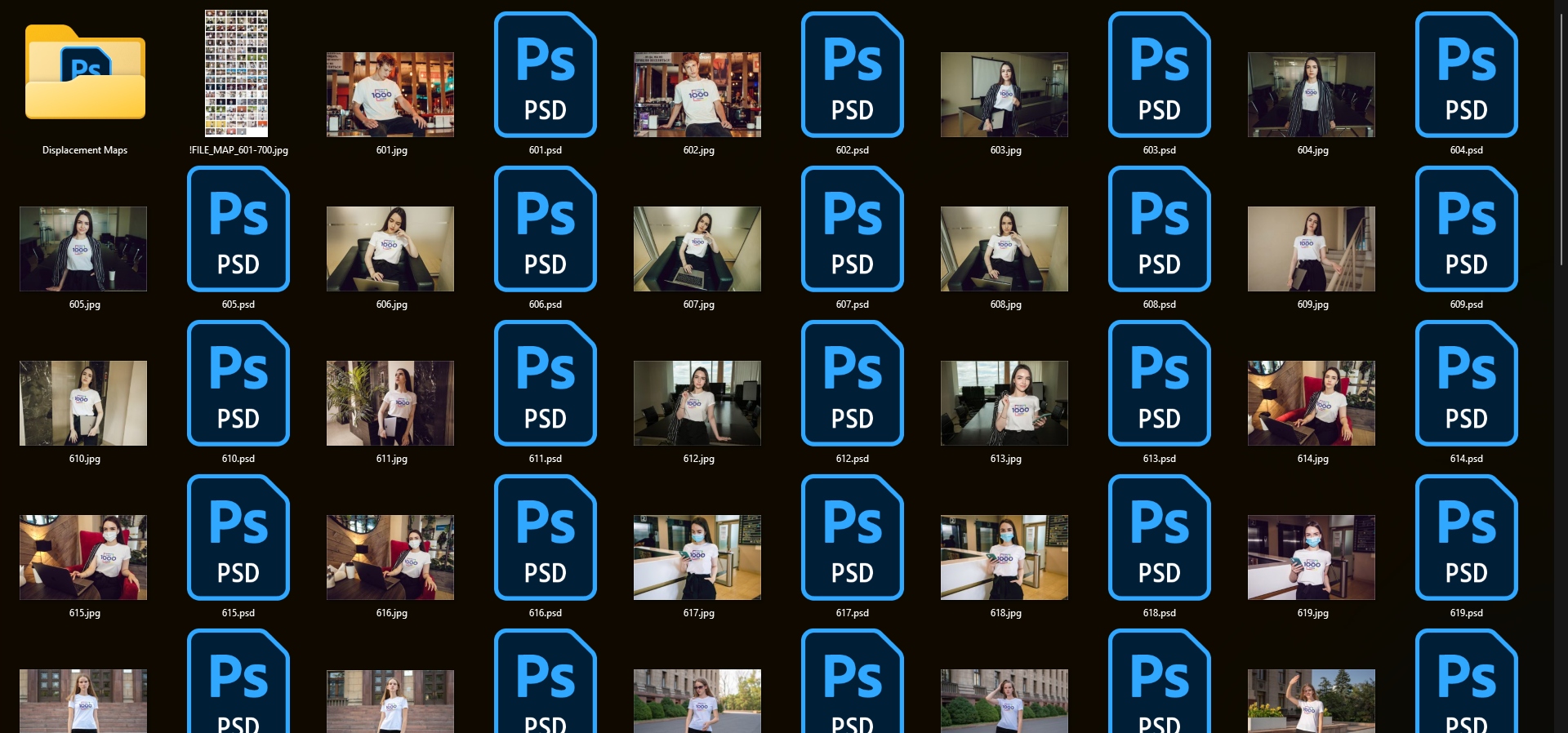Image resolution: width=1568 pixels, height=733 pixels.
Task: Click the vertical scrollbar on the right
Action: point(1561,139)
